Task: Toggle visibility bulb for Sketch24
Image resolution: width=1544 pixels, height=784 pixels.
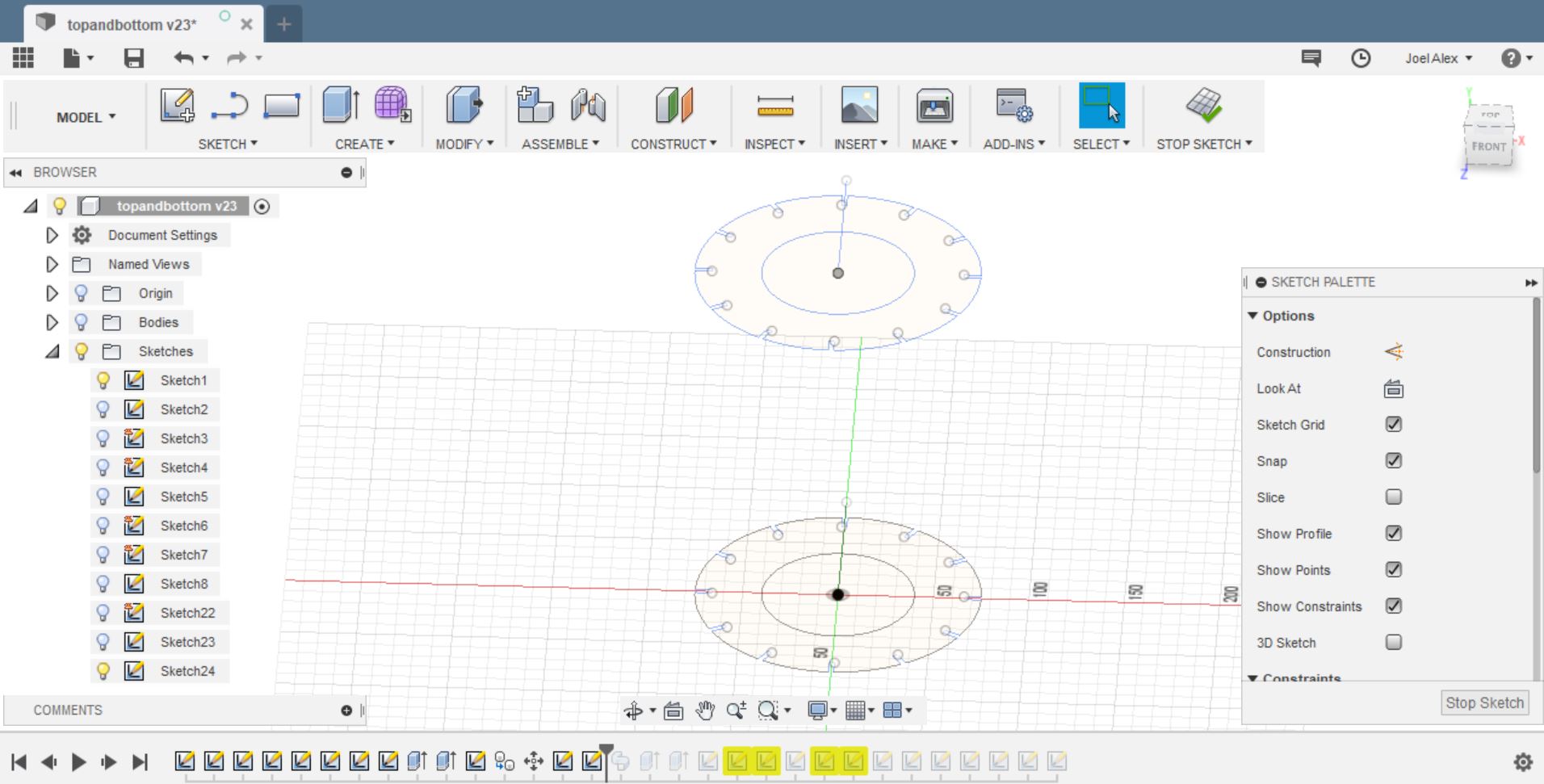Action: point(103,671)
